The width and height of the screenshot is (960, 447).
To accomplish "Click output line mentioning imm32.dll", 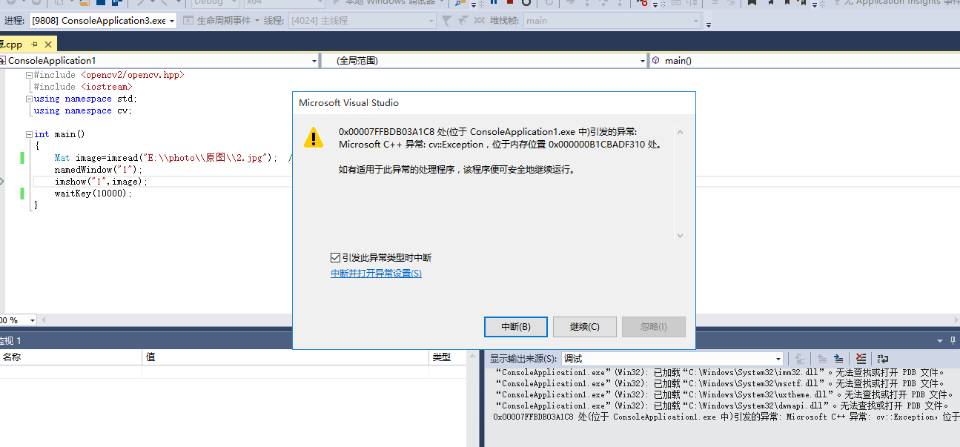I will [720, 372].
